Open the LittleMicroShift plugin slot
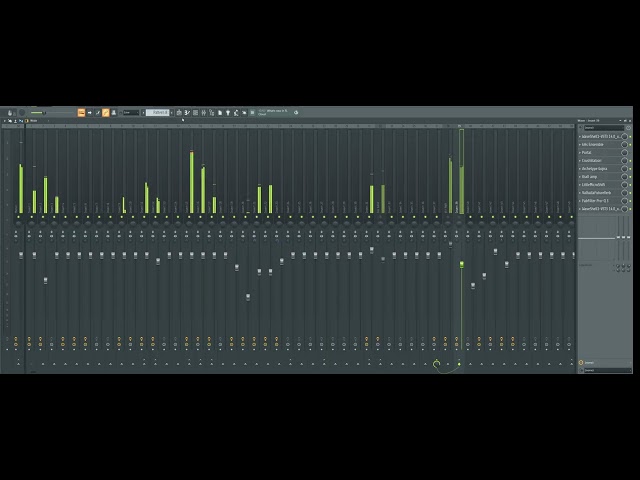 (599, 185)
